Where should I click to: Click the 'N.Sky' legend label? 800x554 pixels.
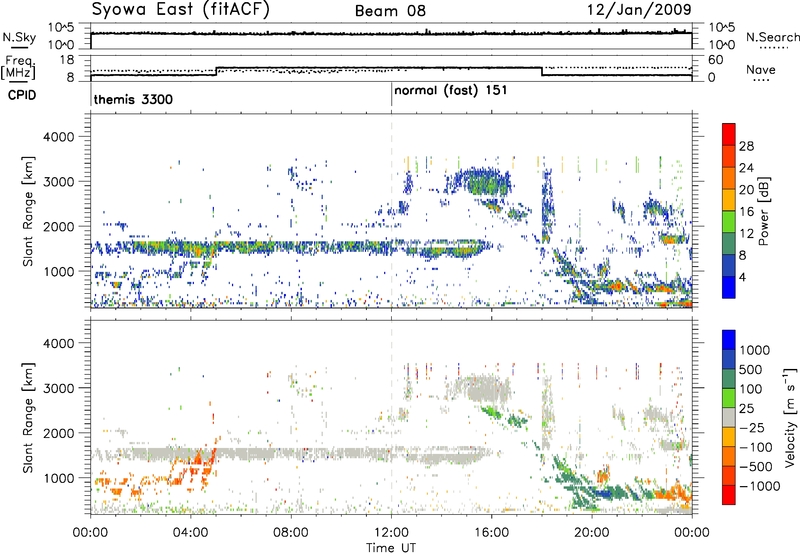point(19,37)
